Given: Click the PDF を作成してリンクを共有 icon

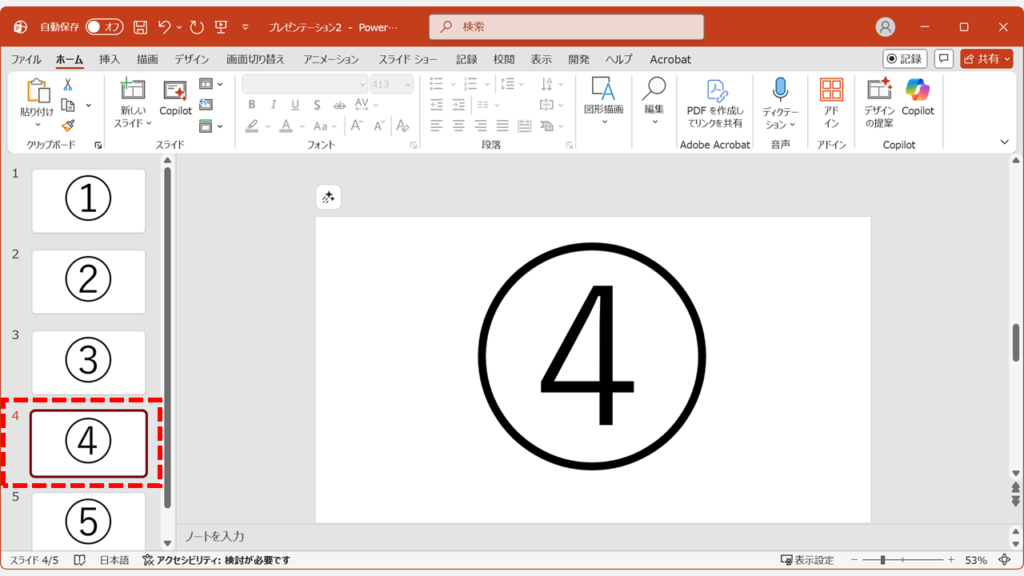Looking at the screenshot, I should point(715,90).
